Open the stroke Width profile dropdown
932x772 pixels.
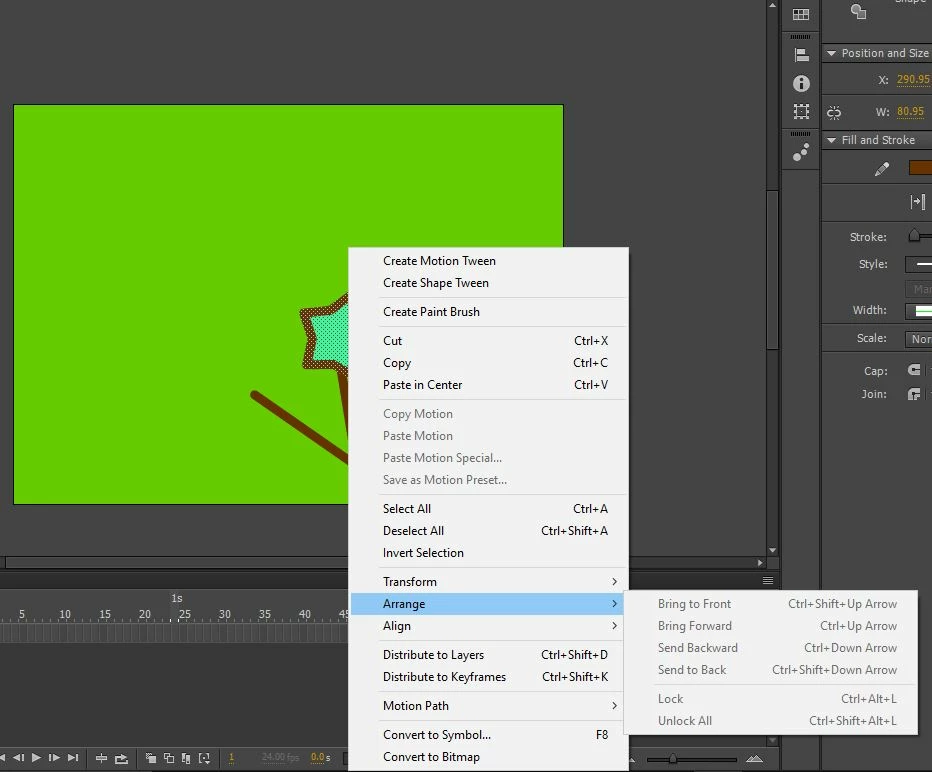pyautogui.click(x=918, y=310)
